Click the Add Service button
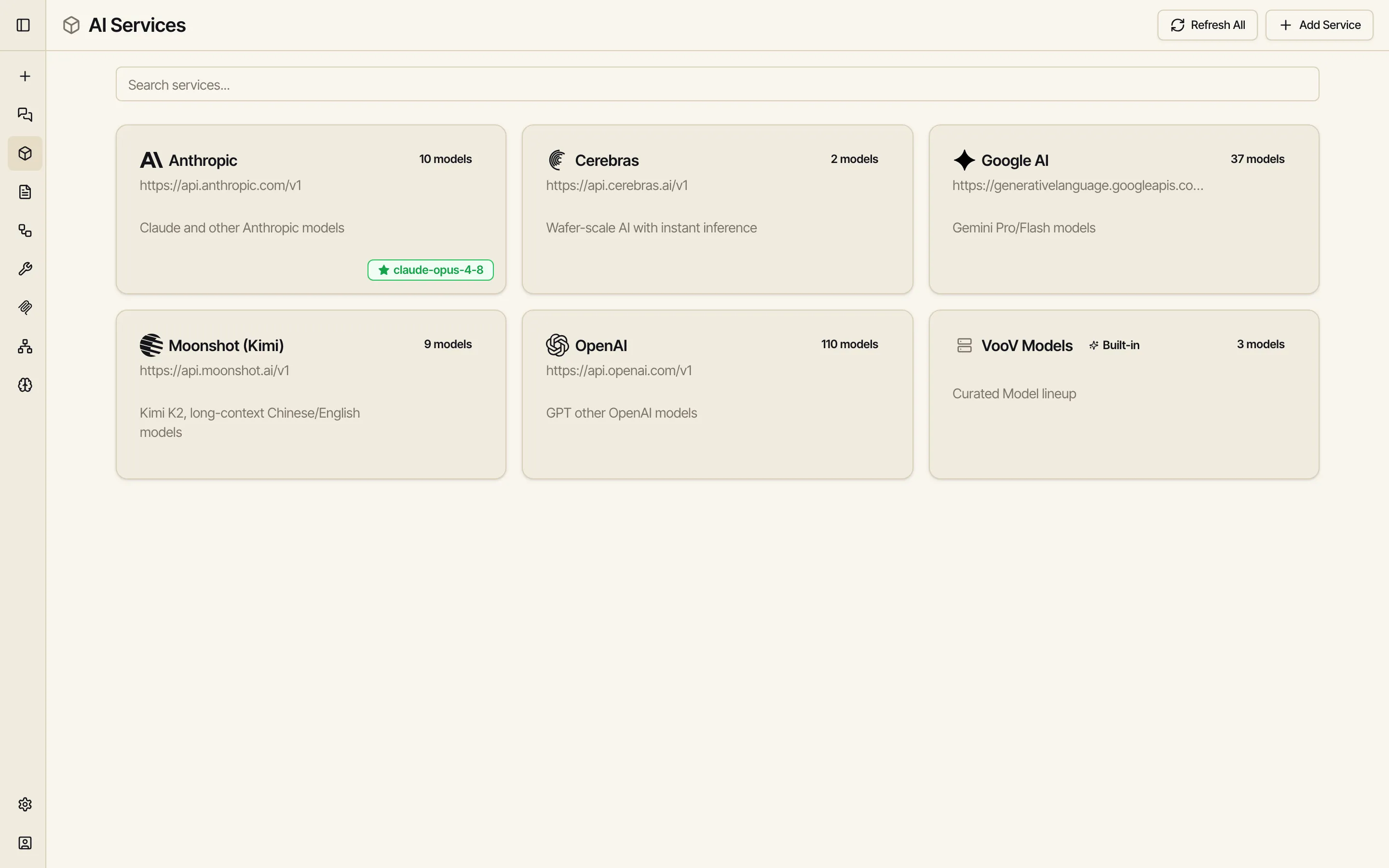The width and height of the screenshot is (1389, 868). point(1319,25)
